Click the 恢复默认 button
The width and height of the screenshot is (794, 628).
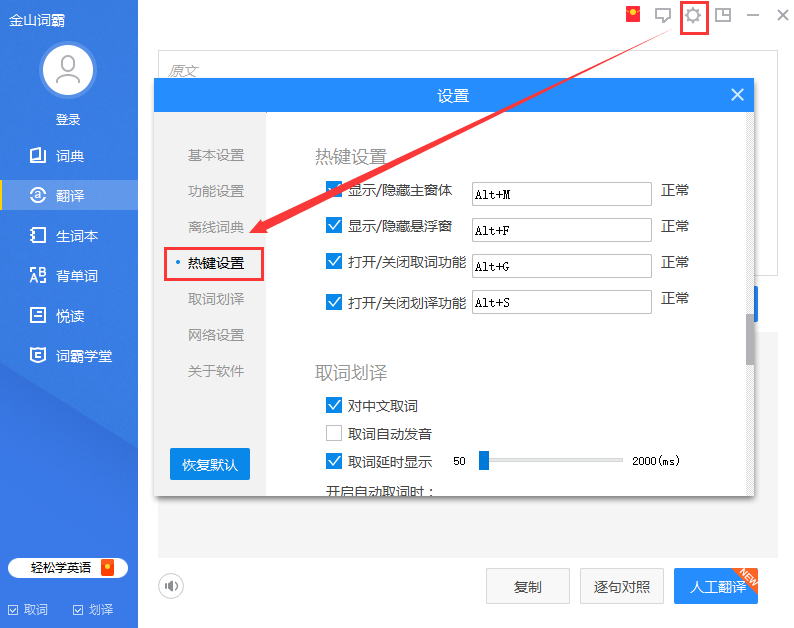click(x=210, y=464)
